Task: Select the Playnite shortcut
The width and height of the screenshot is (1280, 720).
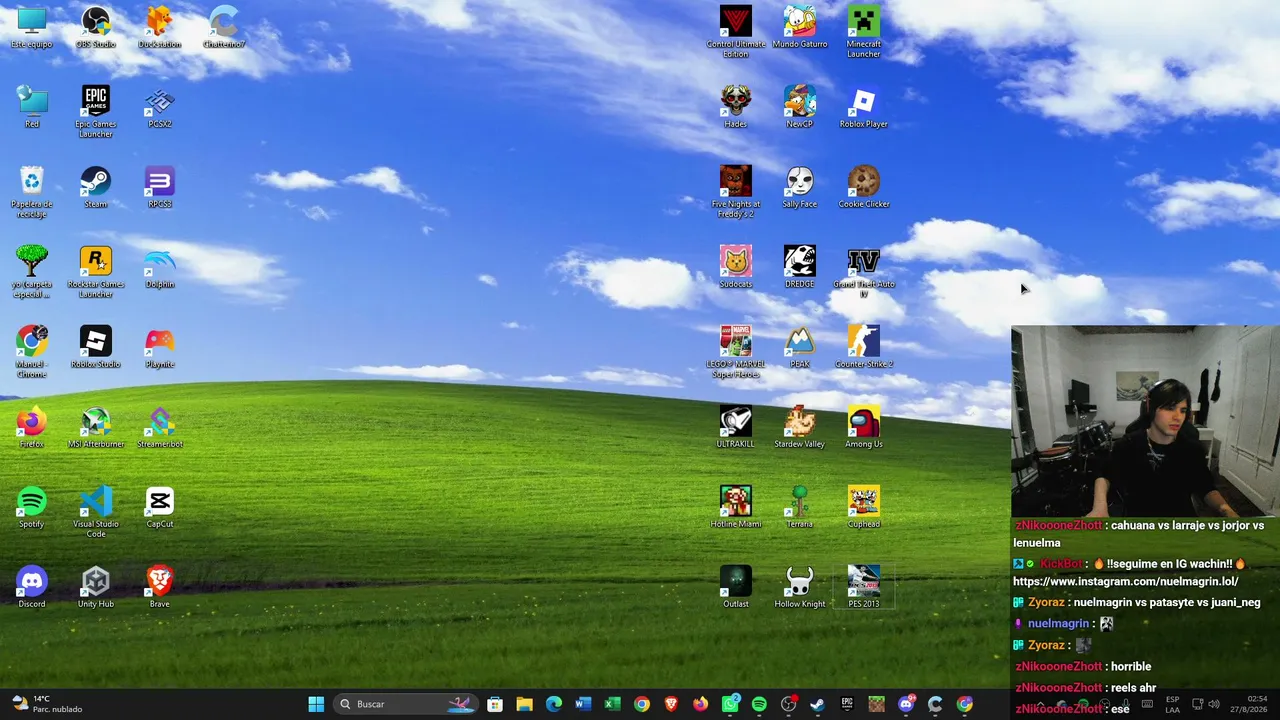Action: pos(160,347)
